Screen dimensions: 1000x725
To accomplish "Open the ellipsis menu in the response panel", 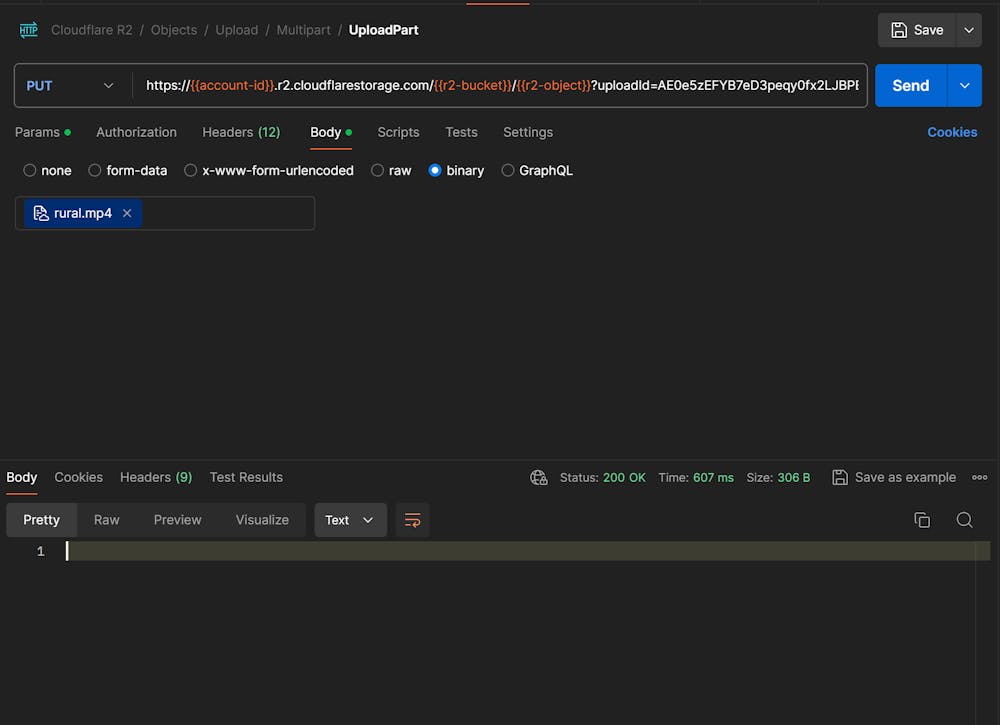I will coord(980,477).
